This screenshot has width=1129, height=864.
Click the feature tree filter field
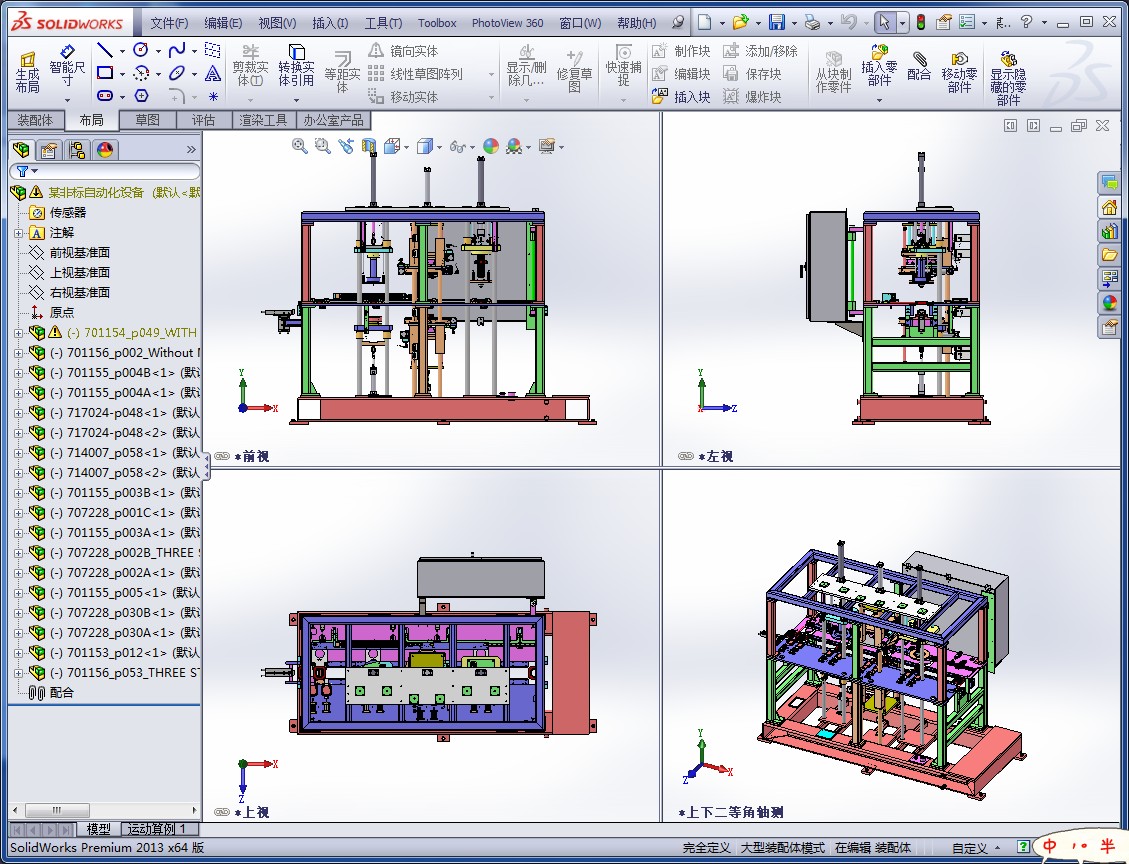click(104, 171)
